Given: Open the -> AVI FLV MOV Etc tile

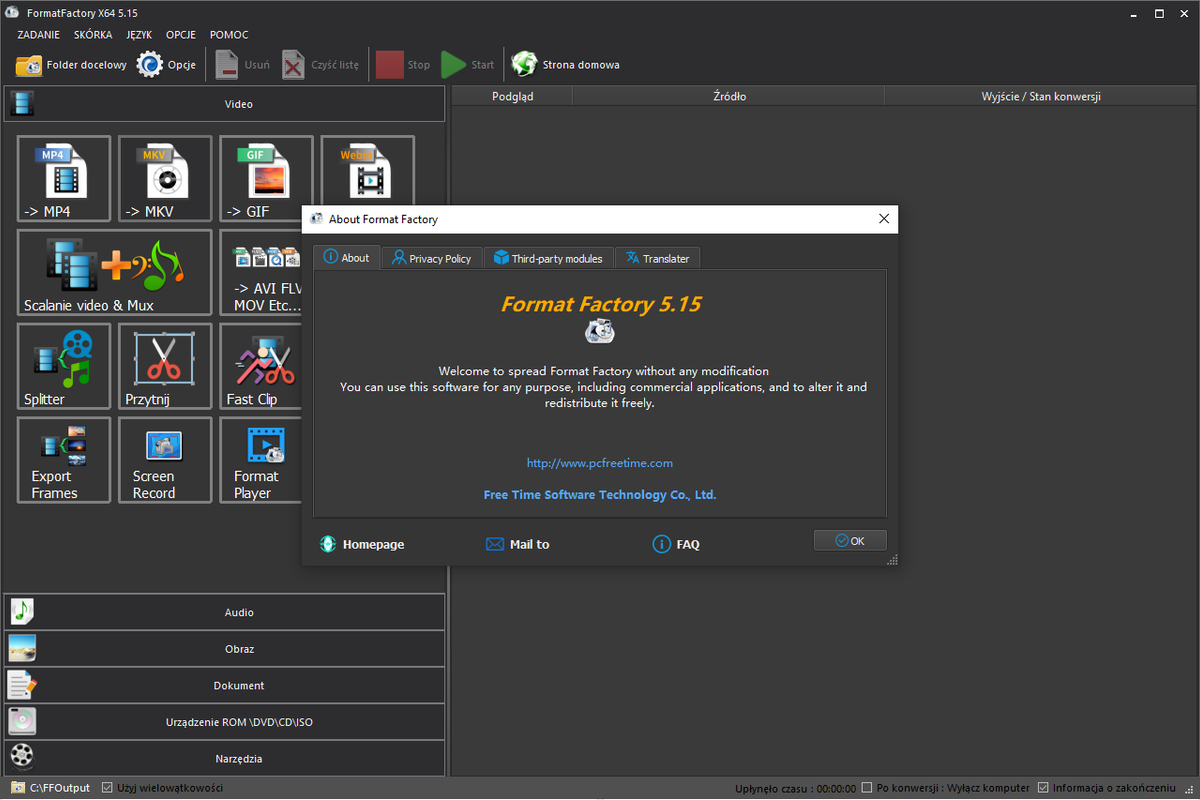Looking at the screenshot, I should 262,272.
